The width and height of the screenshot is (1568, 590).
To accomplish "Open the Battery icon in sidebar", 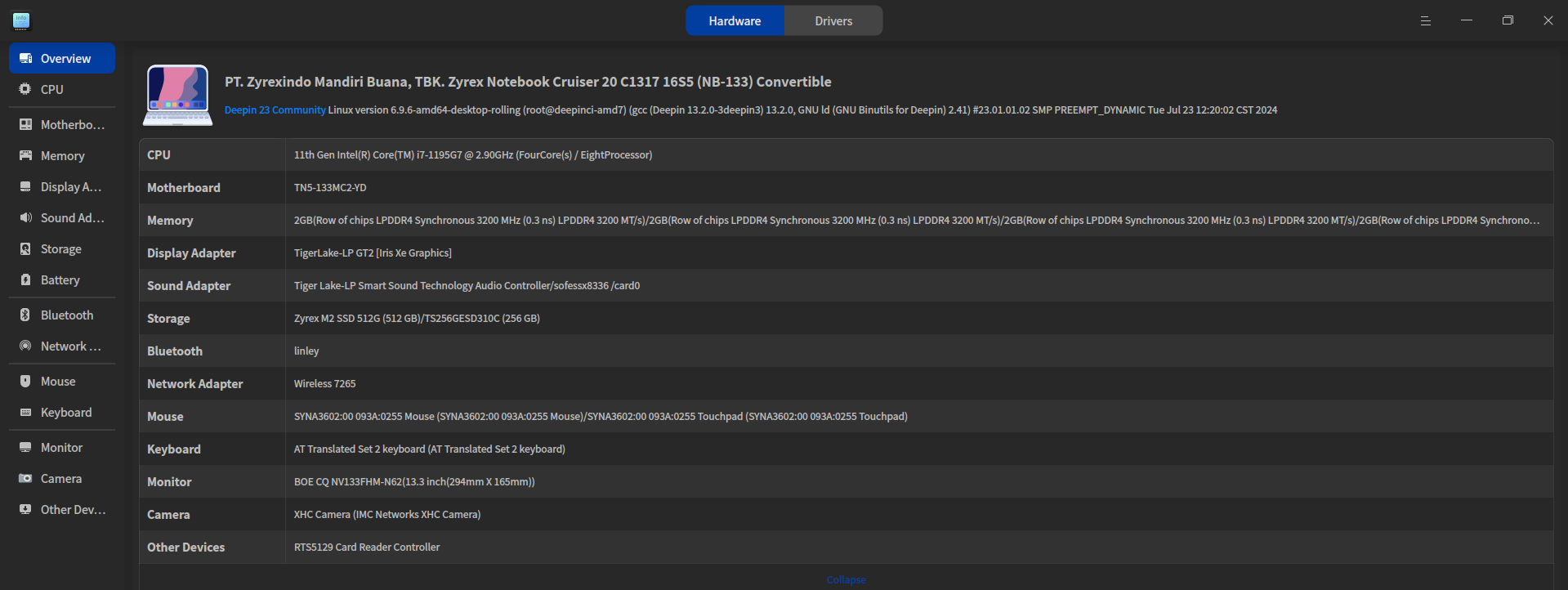I will coord(25,279).
